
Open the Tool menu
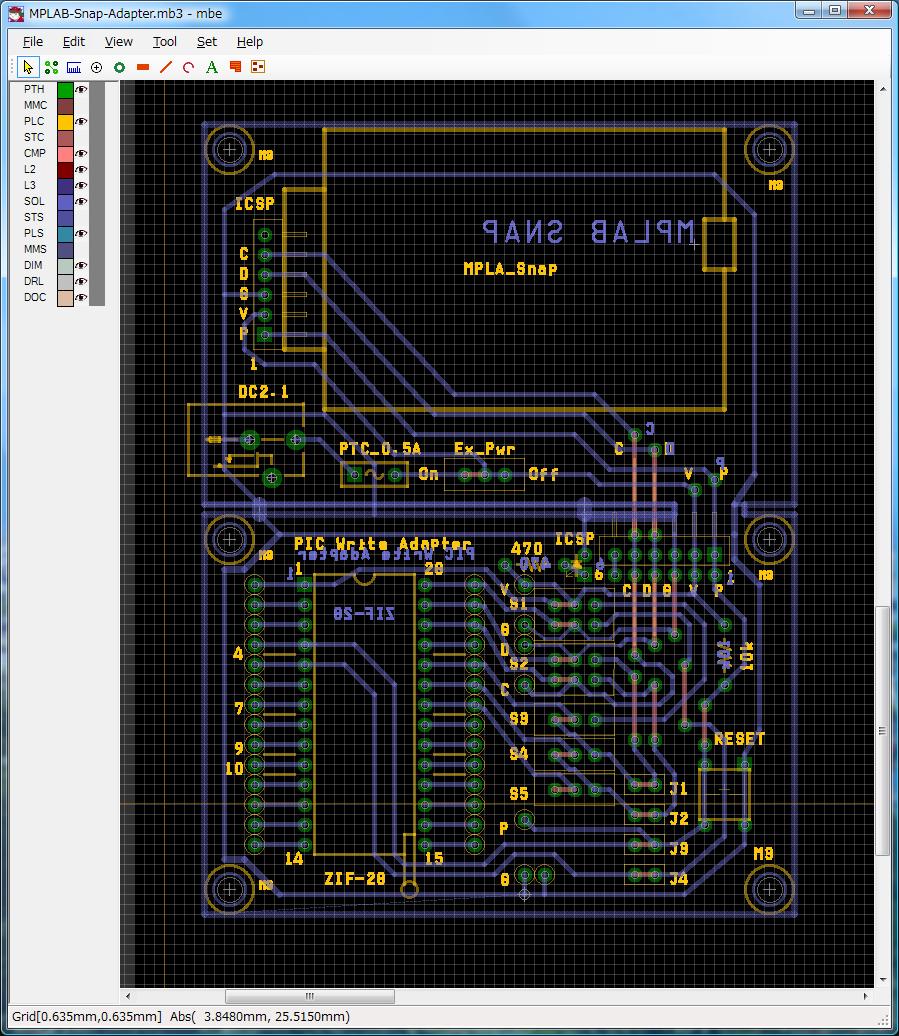(164, 42)
